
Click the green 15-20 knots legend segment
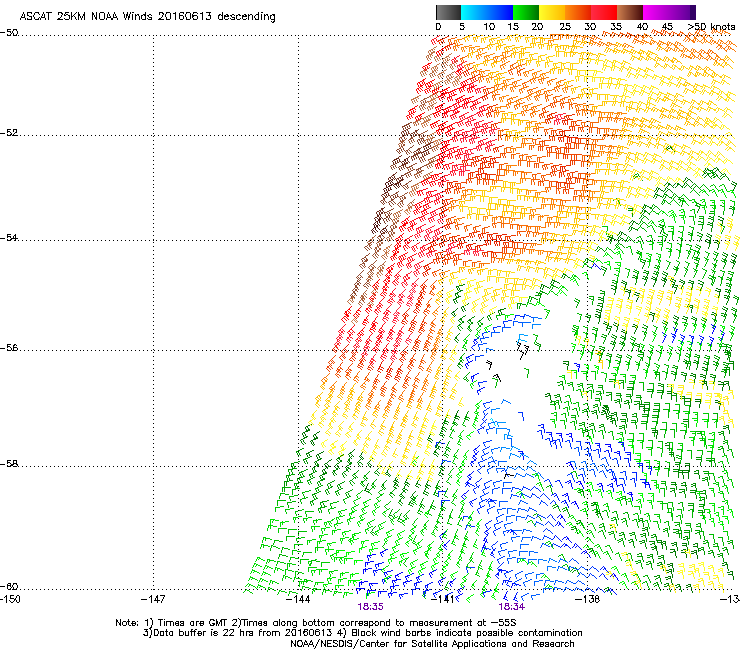pos(526,12)
